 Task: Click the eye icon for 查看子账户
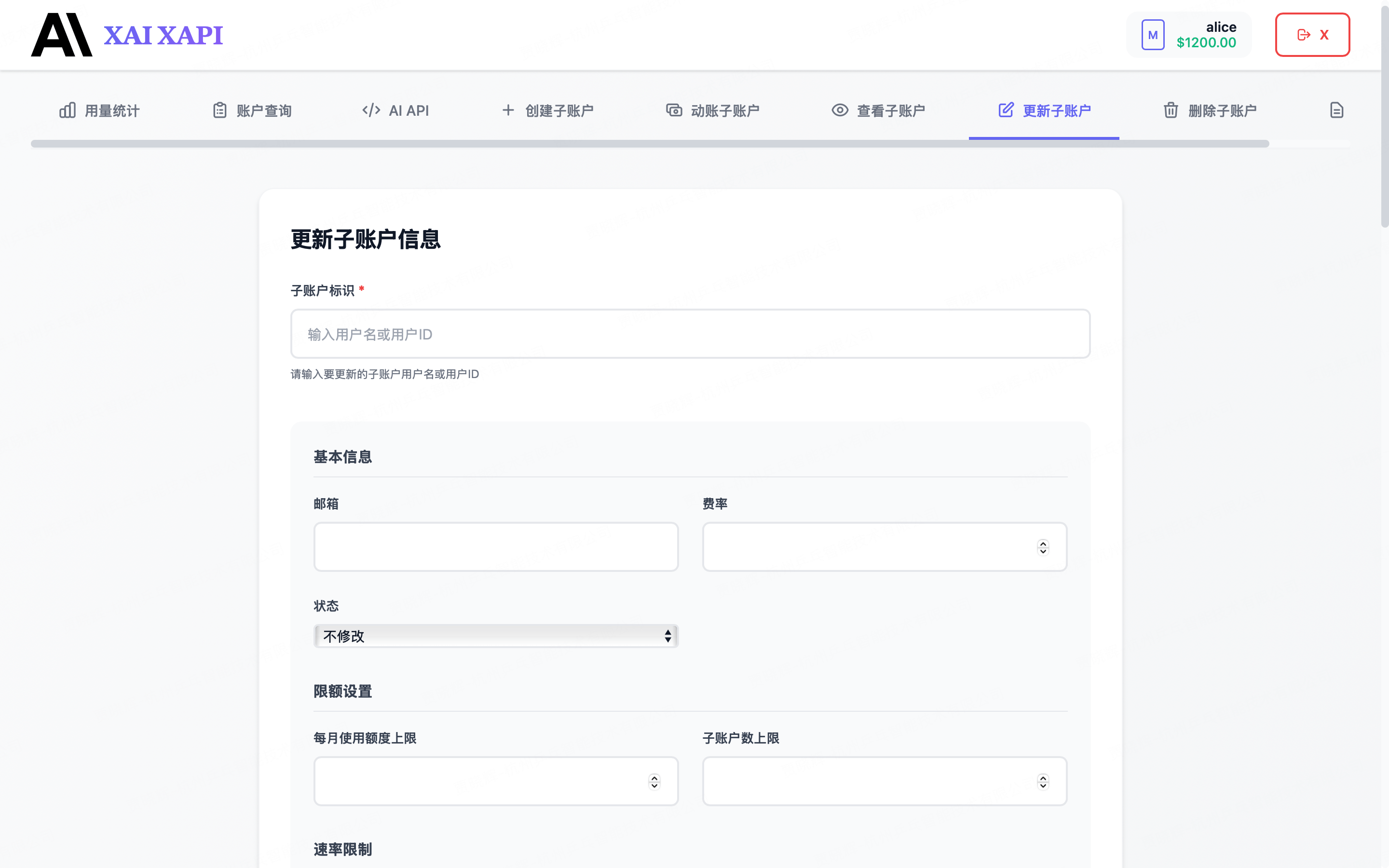840,110
